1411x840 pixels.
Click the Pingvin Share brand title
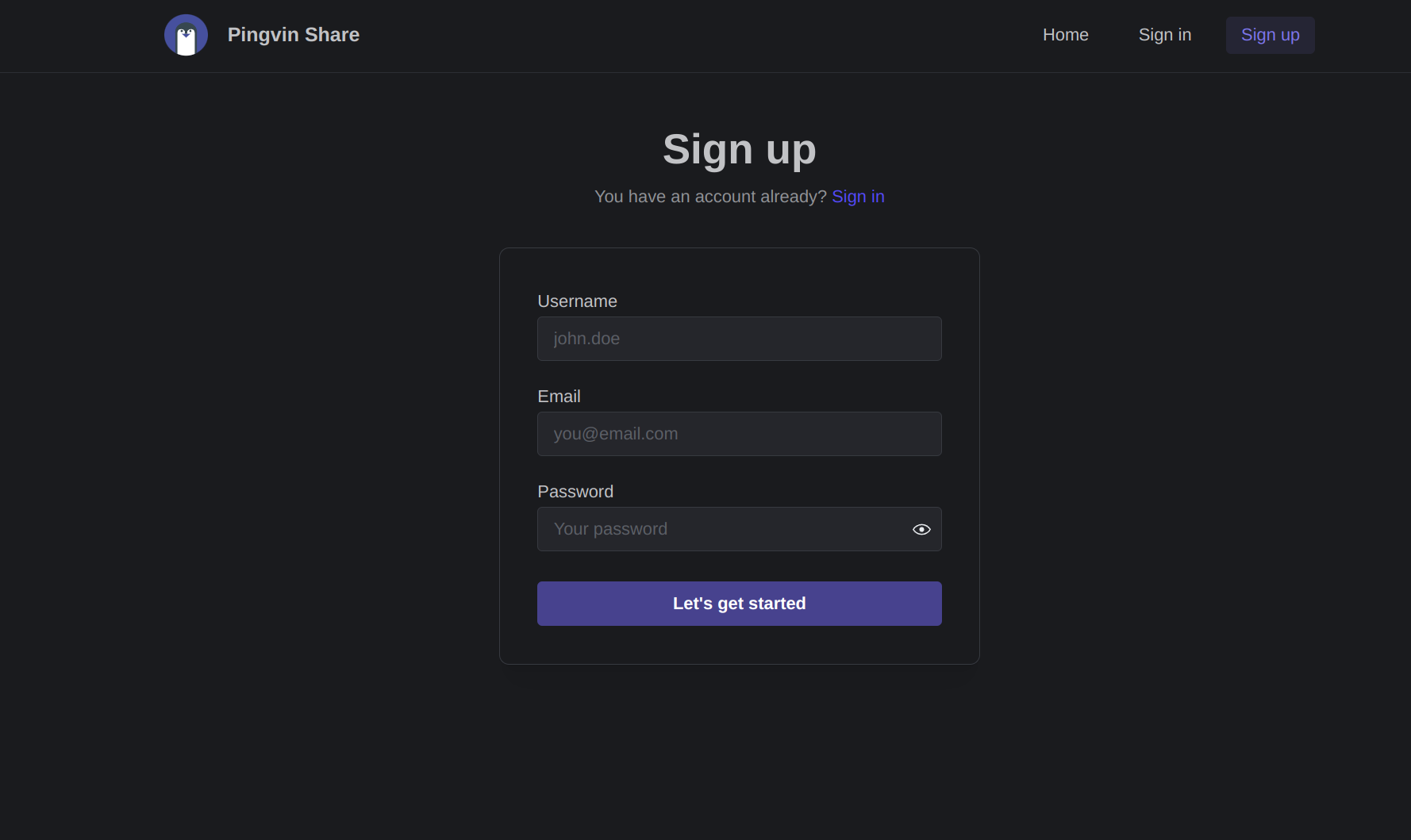coord(293,35)
